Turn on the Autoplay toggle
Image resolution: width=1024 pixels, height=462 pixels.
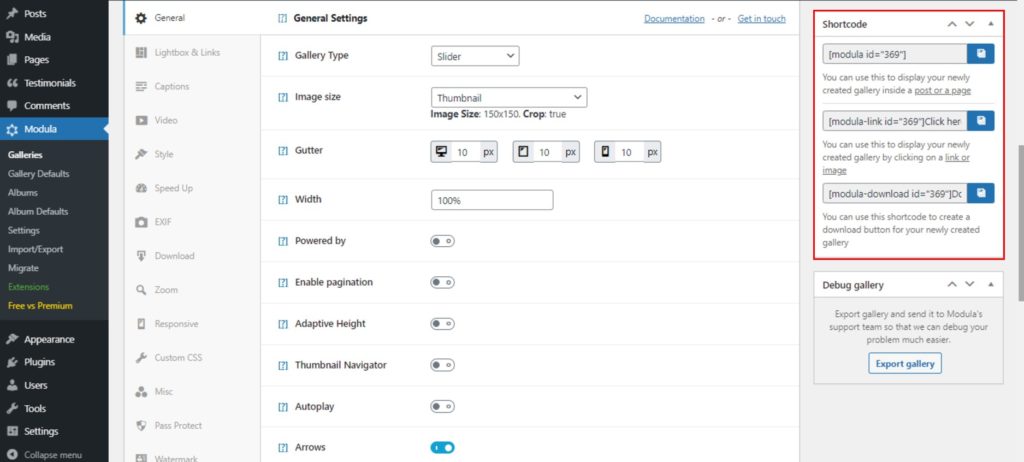pyautogui.click(x=442, y=407)
